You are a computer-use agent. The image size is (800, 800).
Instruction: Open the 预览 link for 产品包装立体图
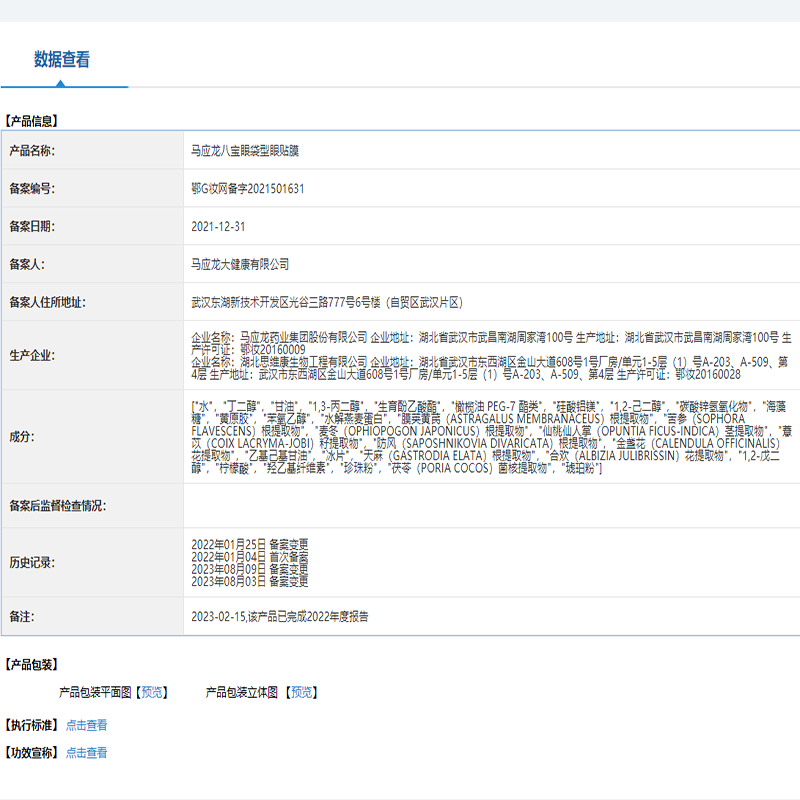[x=301, y=692]
